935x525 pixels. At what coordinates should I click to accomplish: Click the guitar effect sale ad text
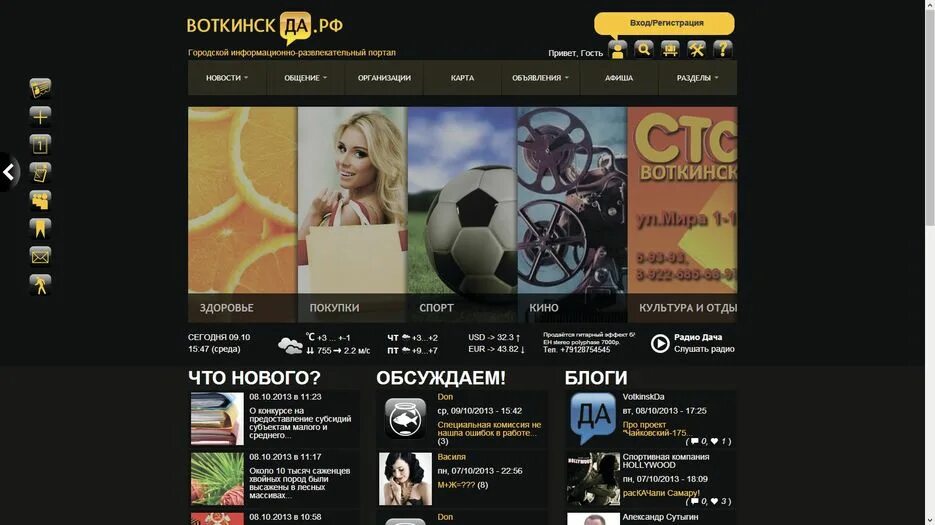click(x=589, y=342)
